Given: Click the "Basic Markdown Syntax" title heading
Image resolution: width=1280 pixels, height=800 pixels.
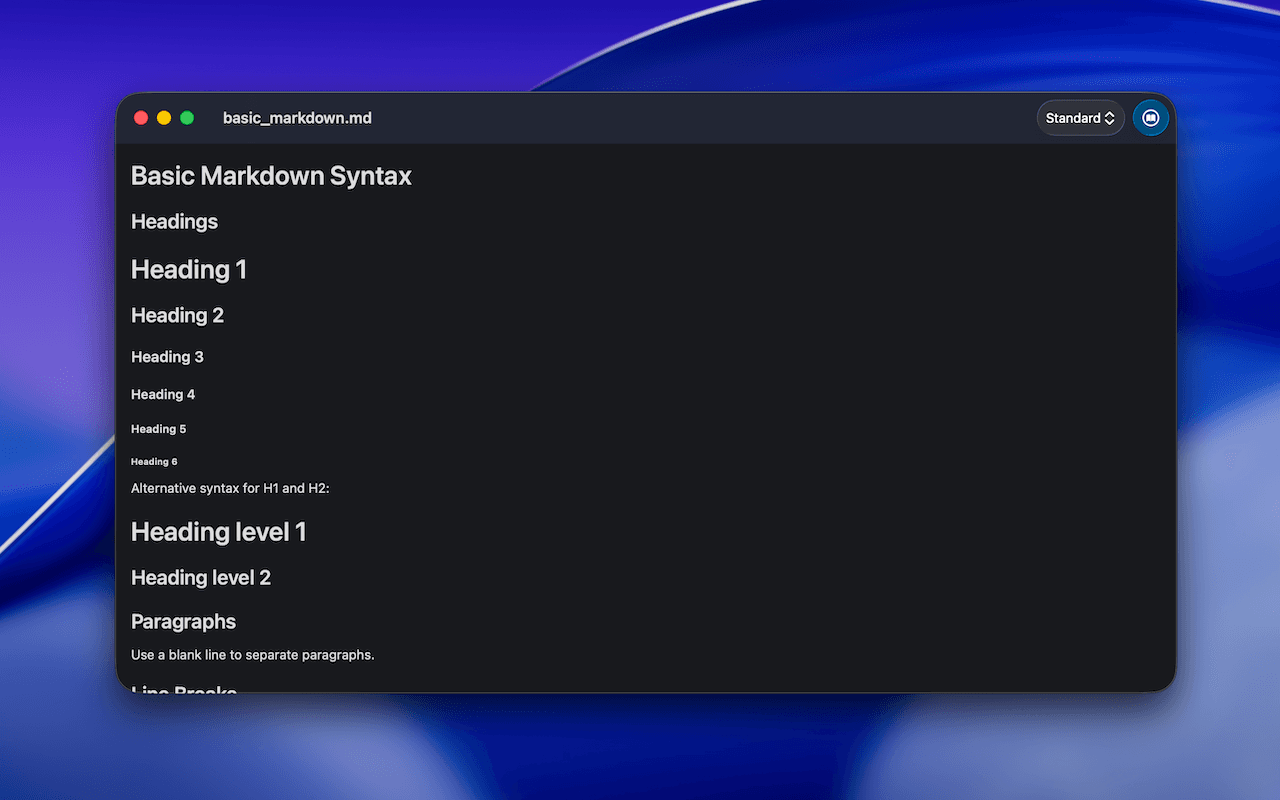Looking at the screenshot, I should (271, 176).
